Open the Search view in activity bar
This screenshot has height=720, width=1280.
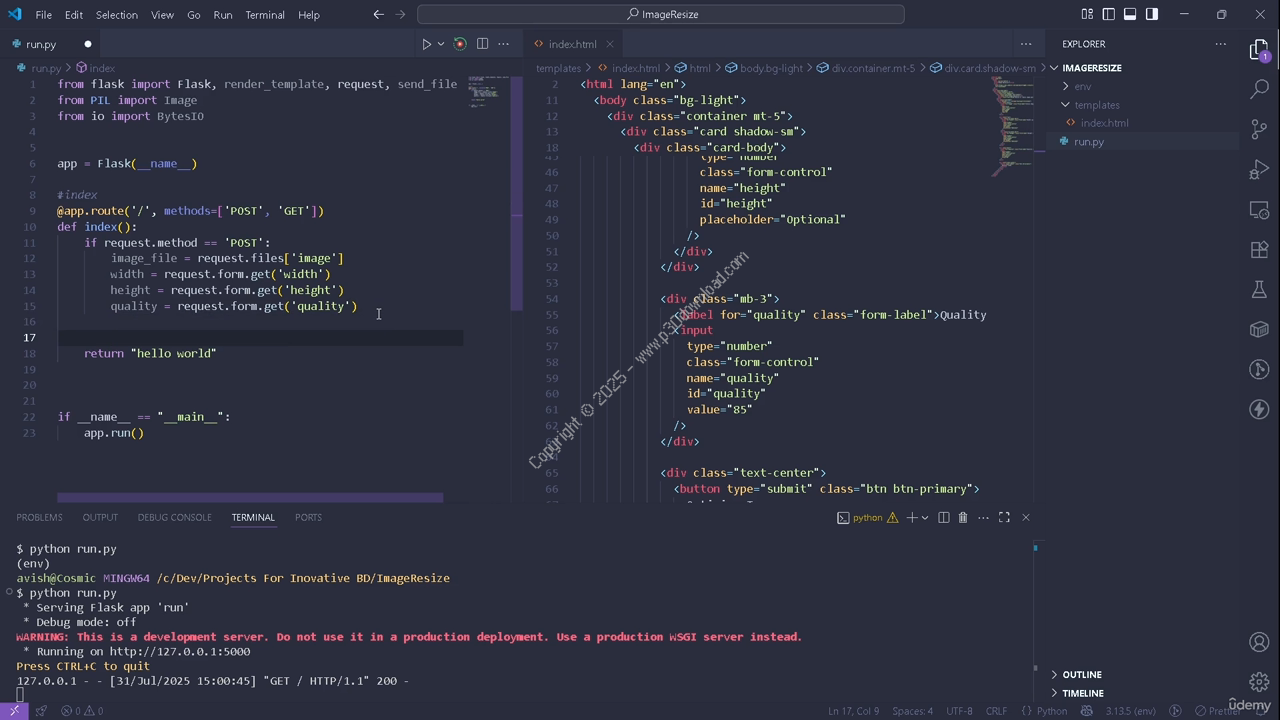(x=1259, y=89)
